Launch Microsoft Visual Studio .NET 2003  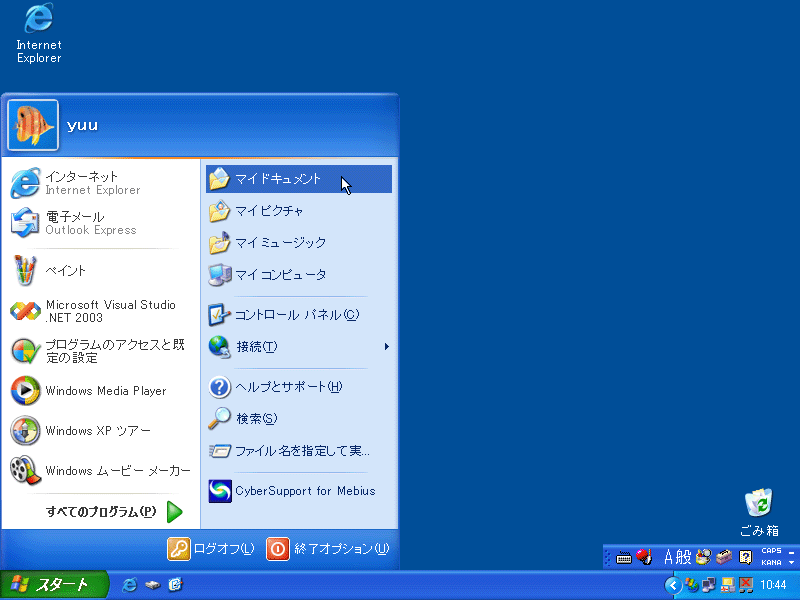tap(100, 311)
